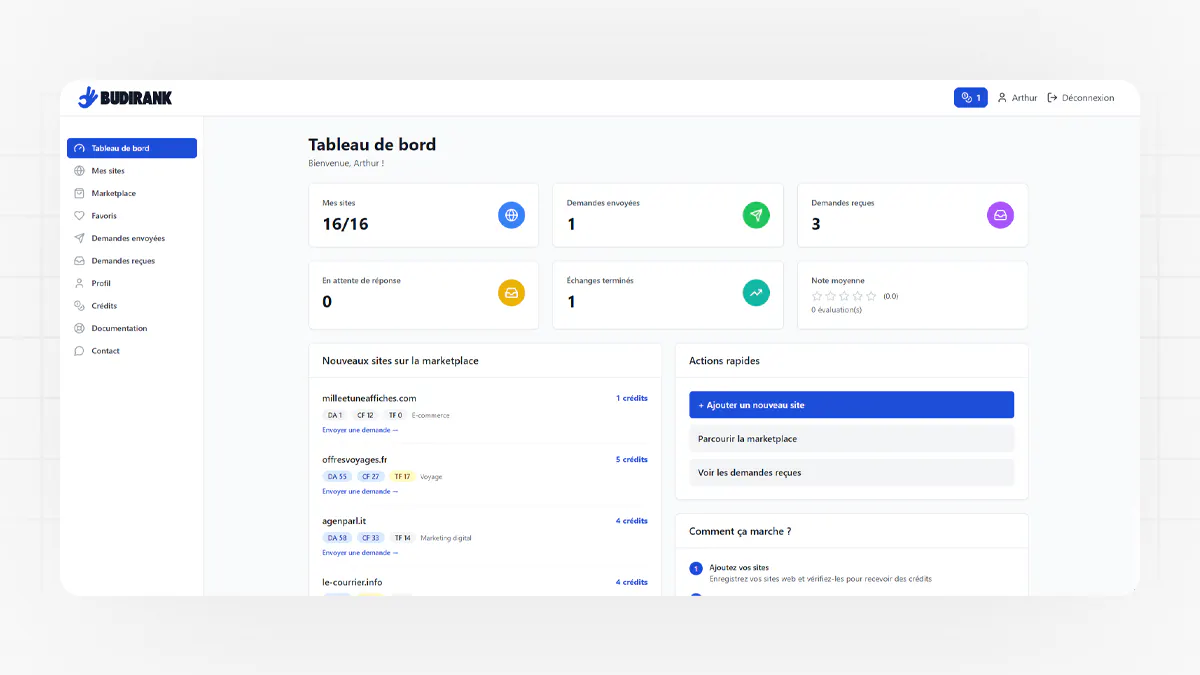Open agenparl.it site listing
The width and height of the screenshot is (1200, 675).
tap(344, 521)
